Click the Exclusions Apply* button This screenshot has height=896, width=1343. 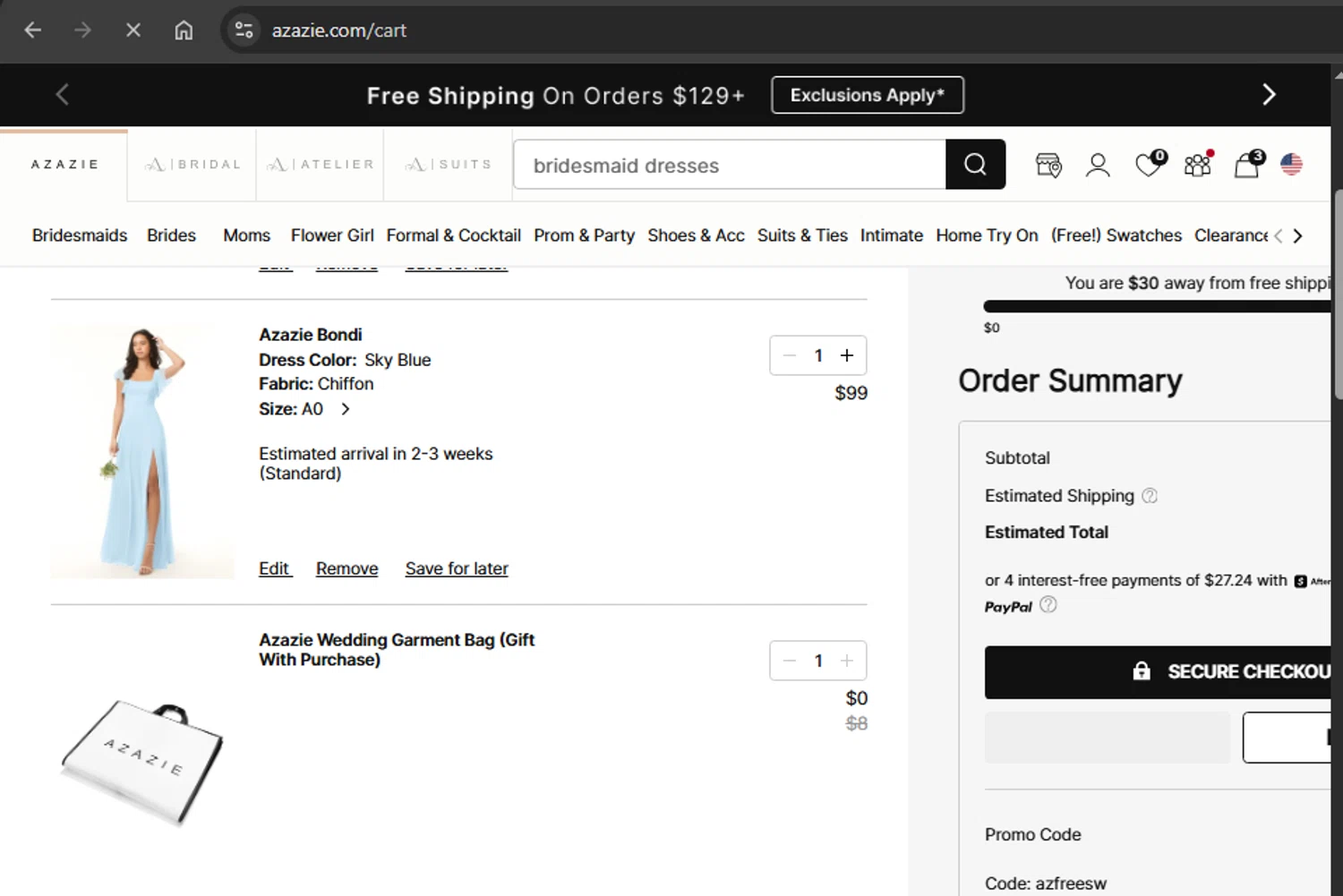(x=868, y=95)
